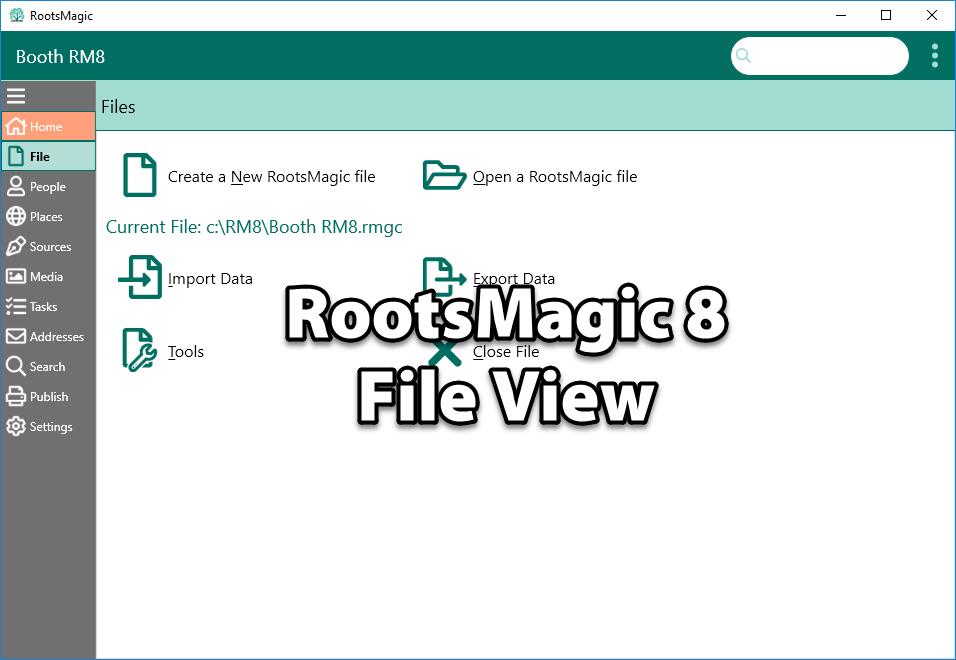This screenshot has width=956, height=660.
Task: Click the Home house icon
Action: coord(16,126)
